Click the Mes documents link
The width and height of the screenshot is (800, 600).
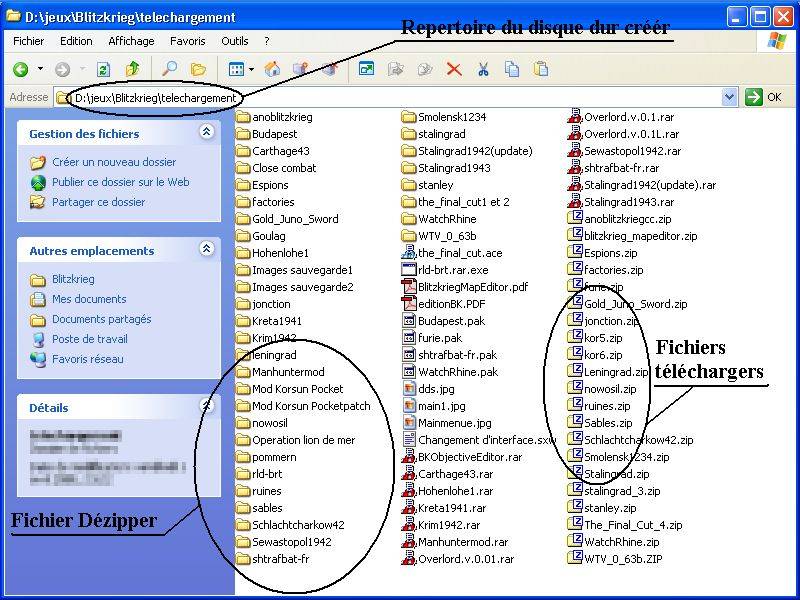[89, 299]
